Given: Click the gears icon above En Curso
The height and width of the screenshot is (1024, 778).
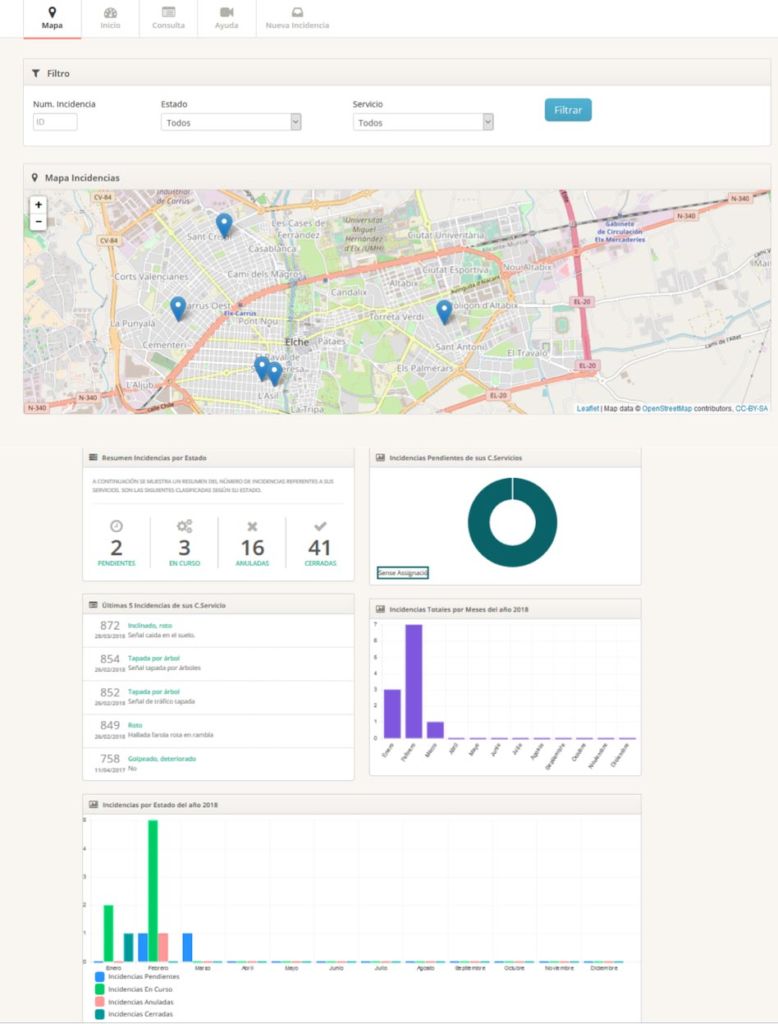Looking at the screenshot, I should (185, 526).
